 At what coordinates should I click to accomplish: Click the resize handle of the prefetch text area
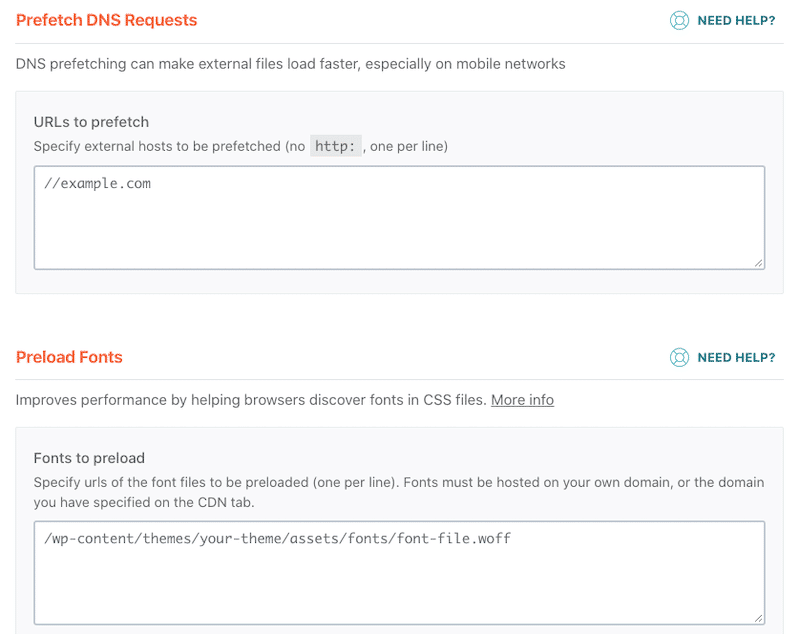pos(758,263)
